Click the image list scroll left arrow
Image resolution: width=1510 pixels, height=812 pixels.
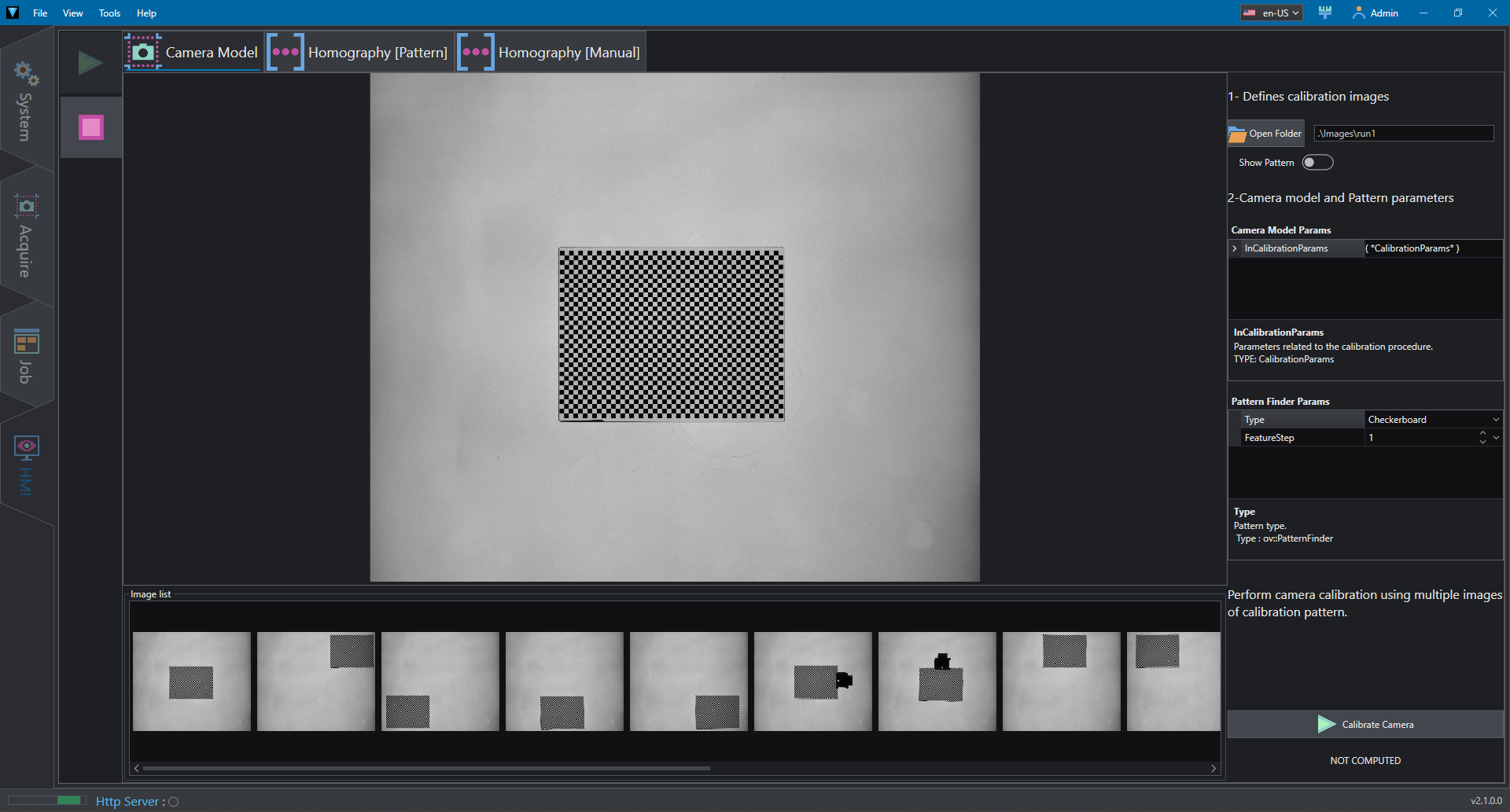tap(137, 768)
